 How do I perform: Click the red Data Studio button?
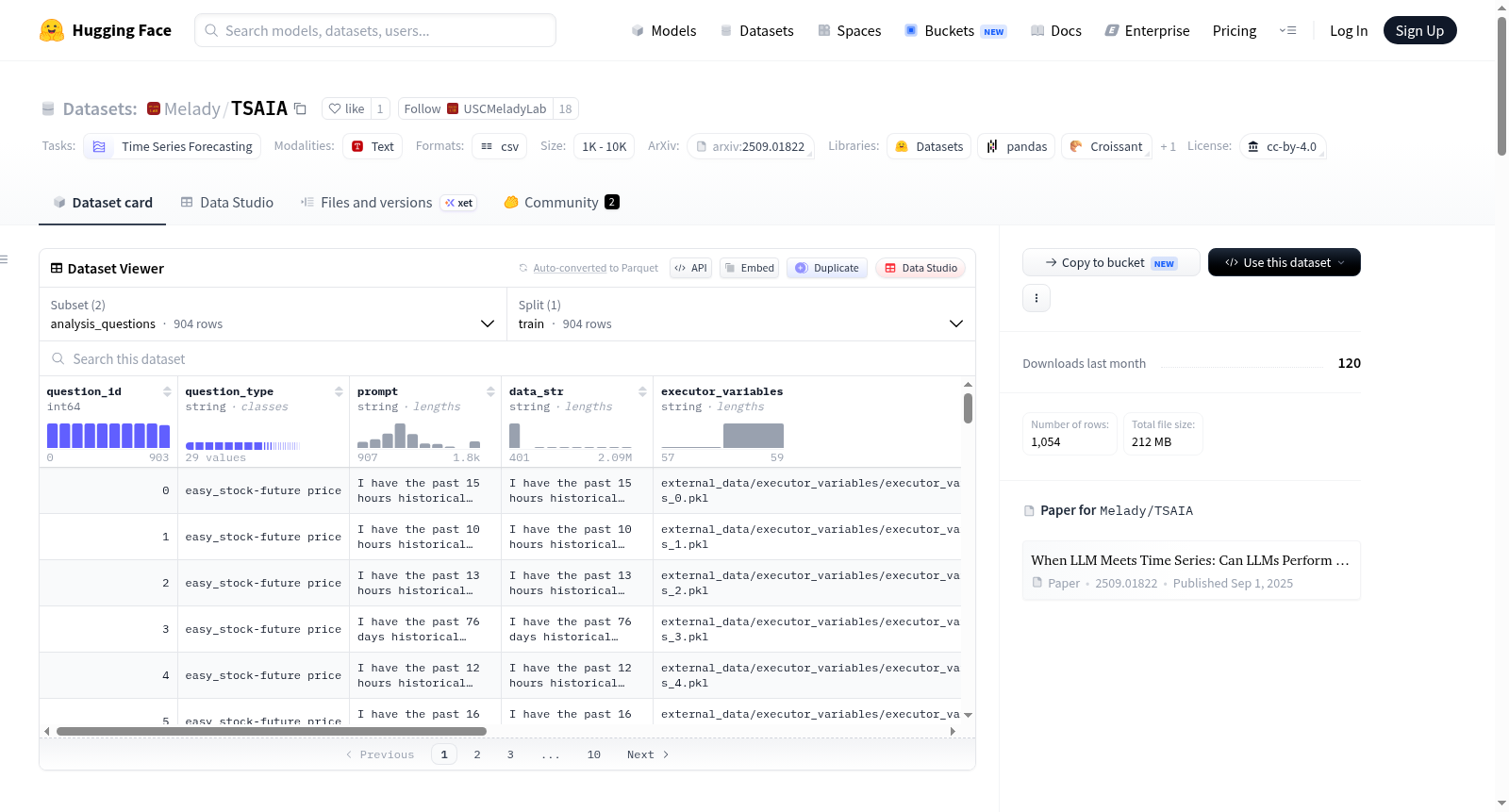point(920,268)
